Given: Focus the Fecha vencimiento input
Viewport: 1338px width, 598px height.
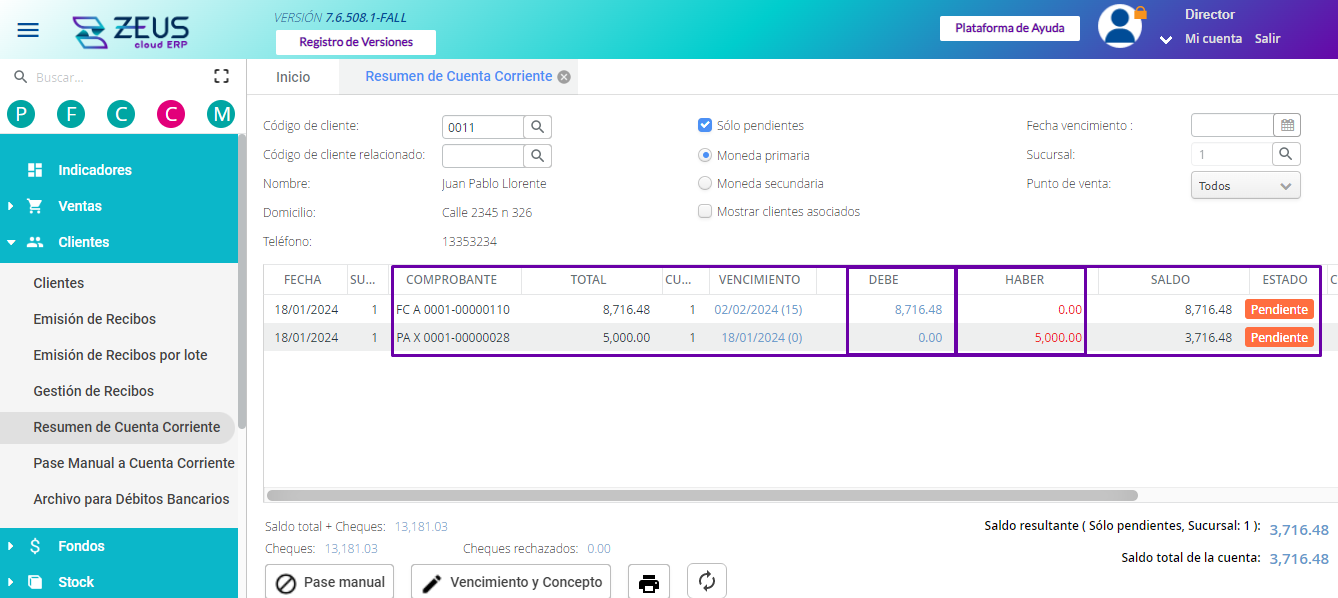Looking at the screenshot, I should pos(1232,125).
